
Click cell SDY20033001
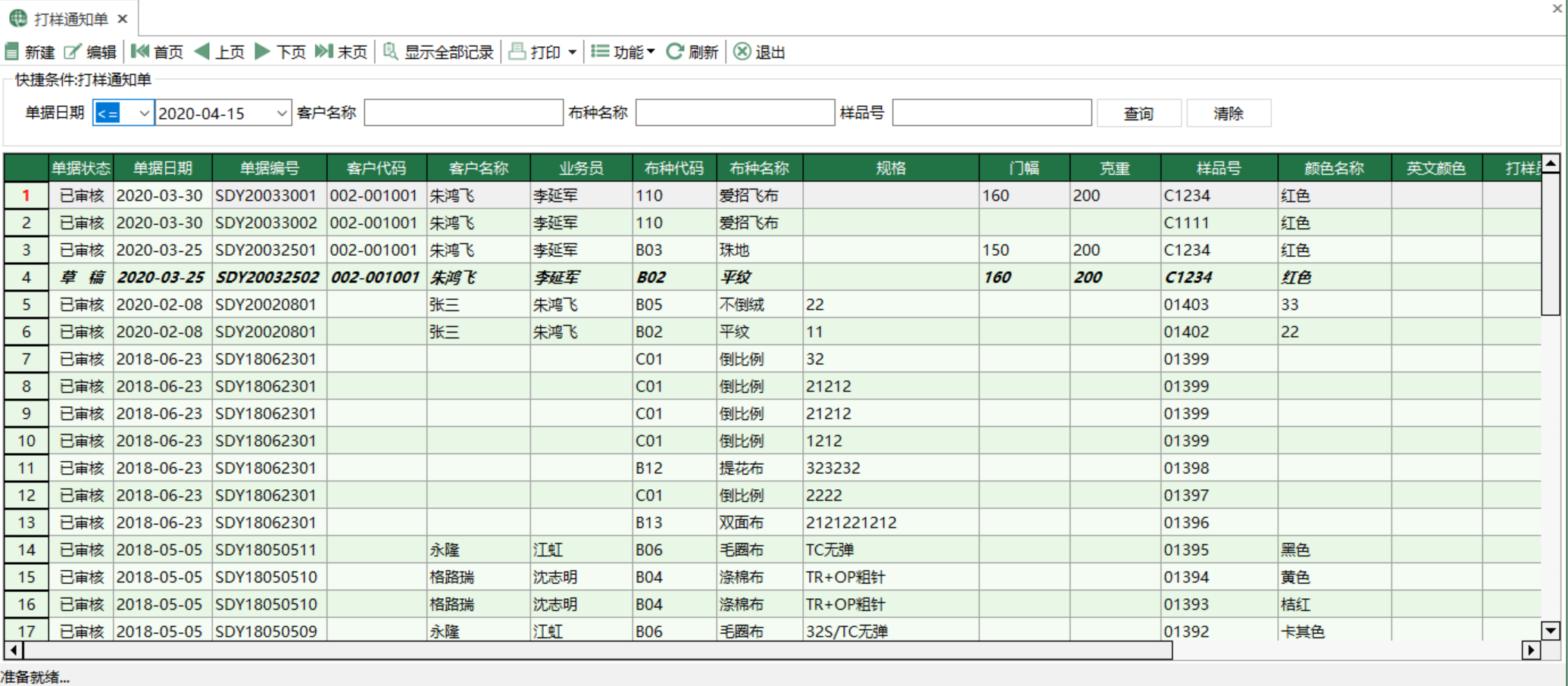[270, 195]
